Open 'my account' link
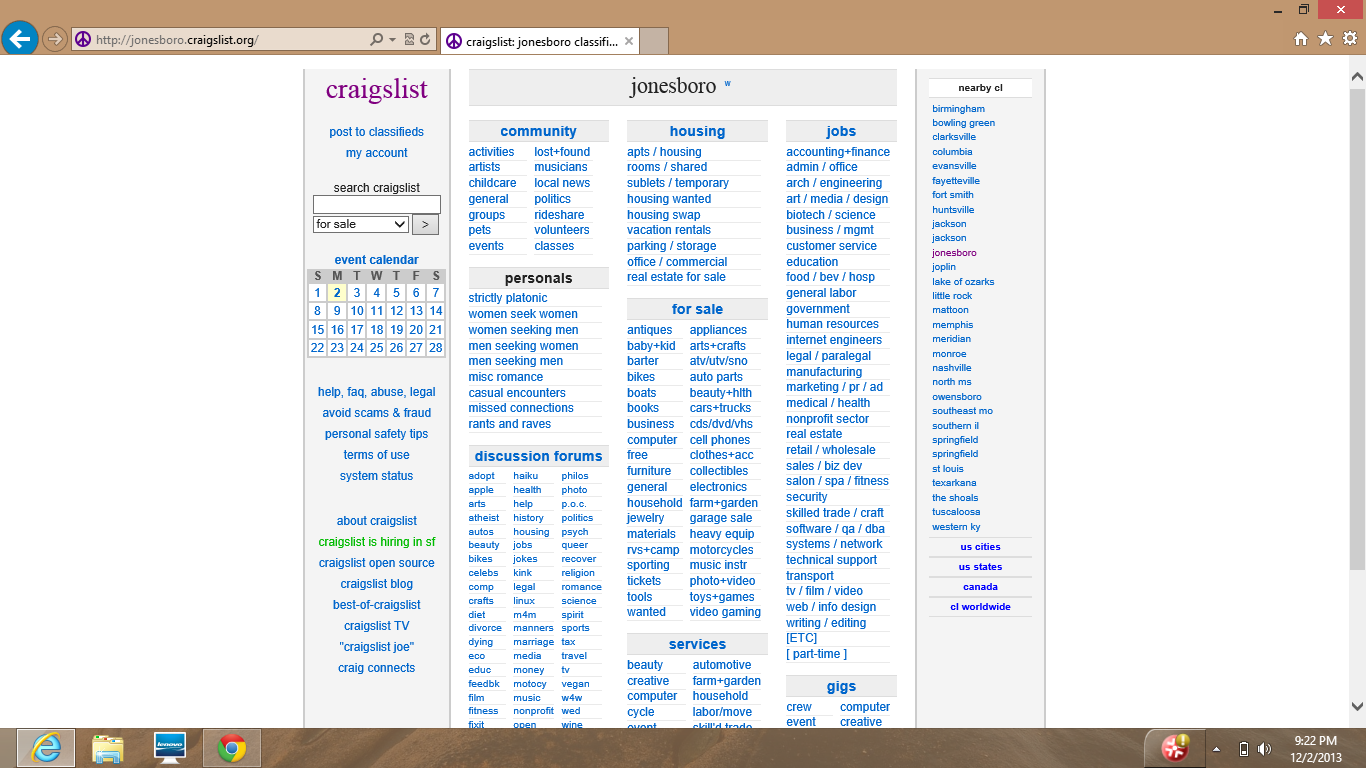 [x=376, y=153]
